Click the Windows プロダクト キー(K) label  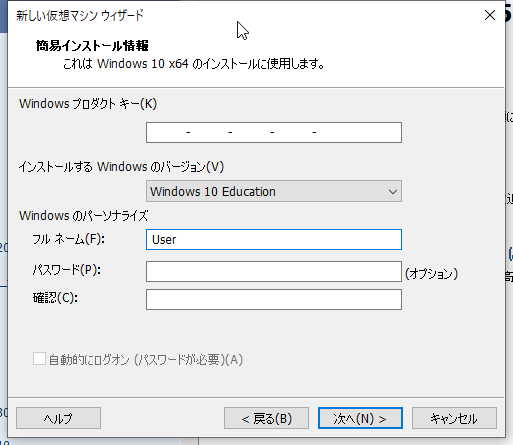tap(88, 104)
